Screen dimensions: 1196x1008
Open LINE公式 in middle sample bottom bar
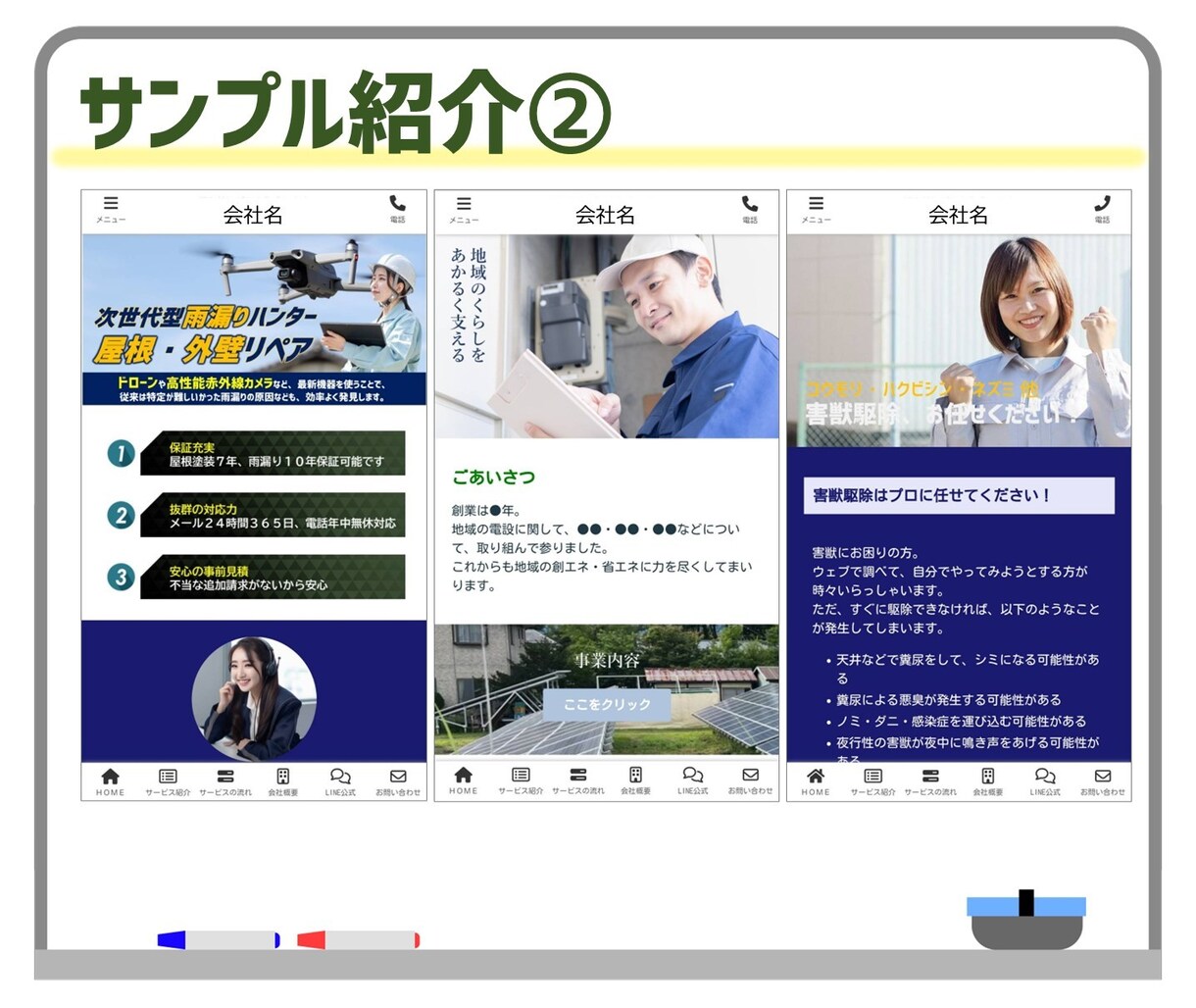pos(693,781)
